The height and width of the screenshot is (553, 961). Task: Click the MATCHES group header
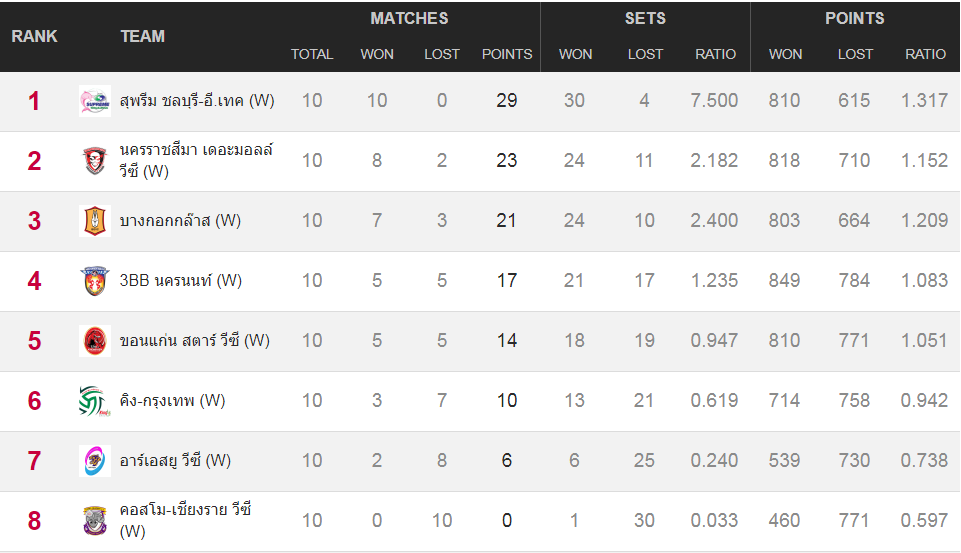(409, 18)
